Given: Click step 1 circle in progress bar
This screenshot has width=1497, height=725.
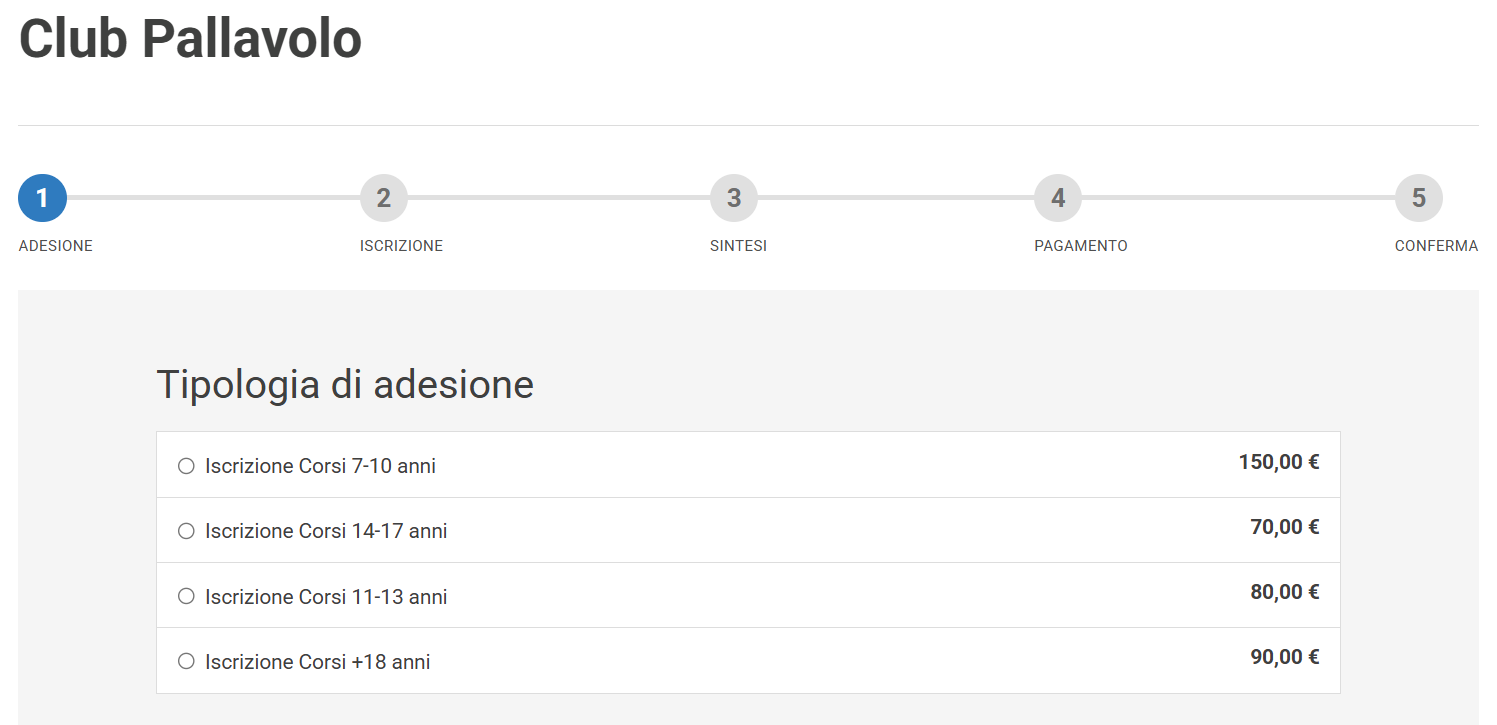Looking at the screenshot, I should (x=42, y=198).
